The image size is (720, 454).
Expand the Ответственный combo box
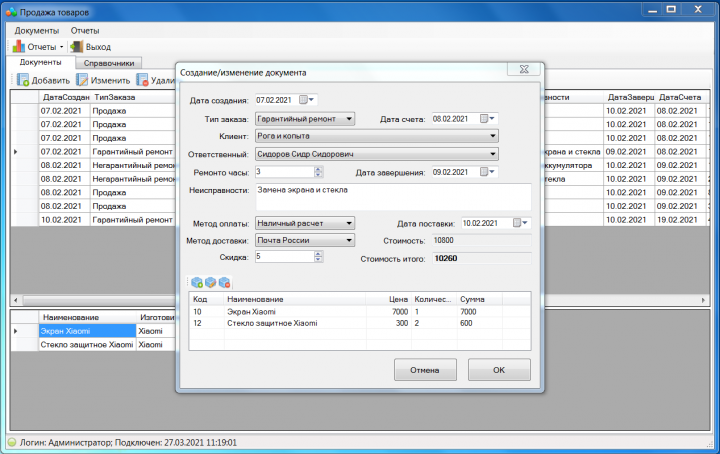493,154
